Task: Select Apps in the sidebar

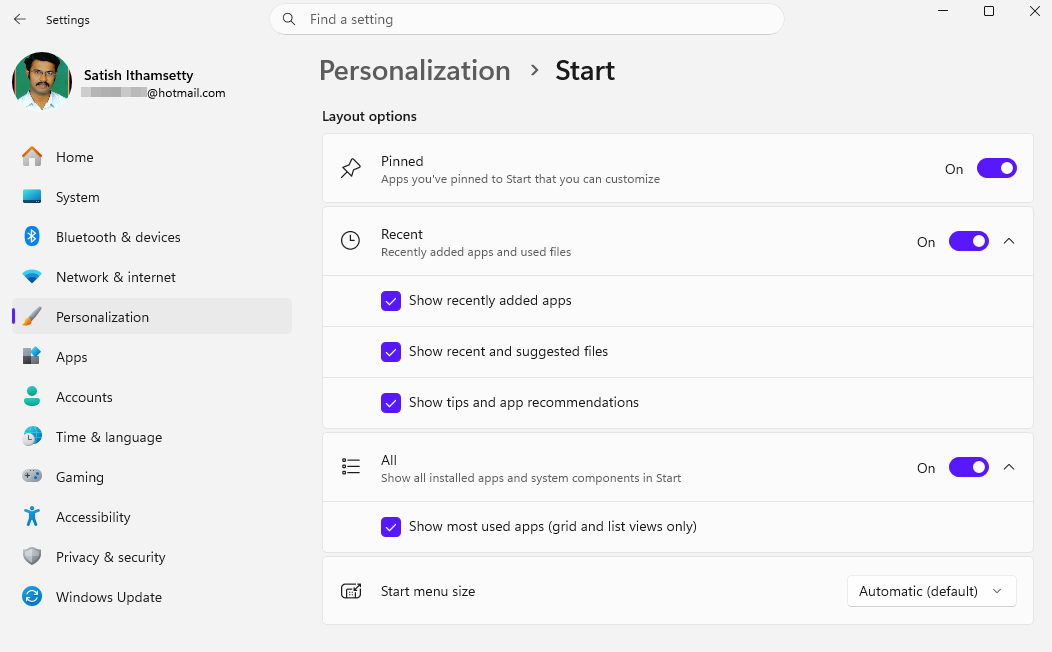Action: coord(152,356)
